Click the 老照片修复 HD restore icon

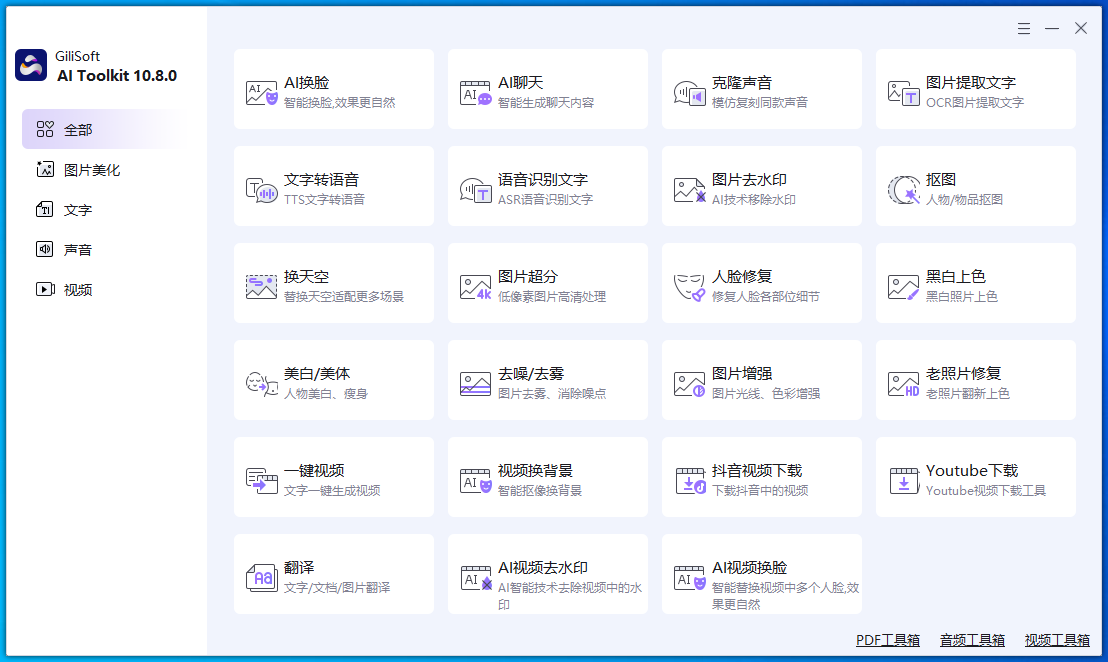[x=904, y=384]
